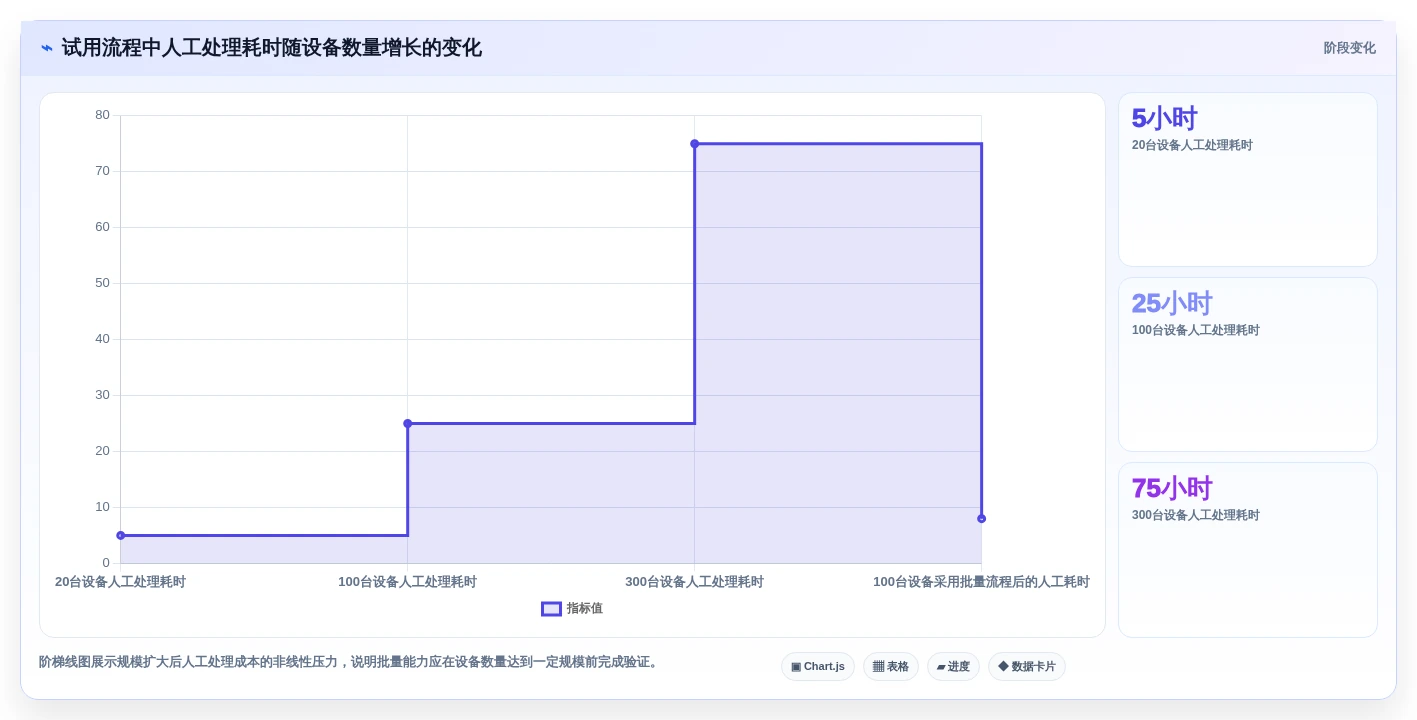
Task: Click the data point at value 5
Action: (x=121, y=535)
